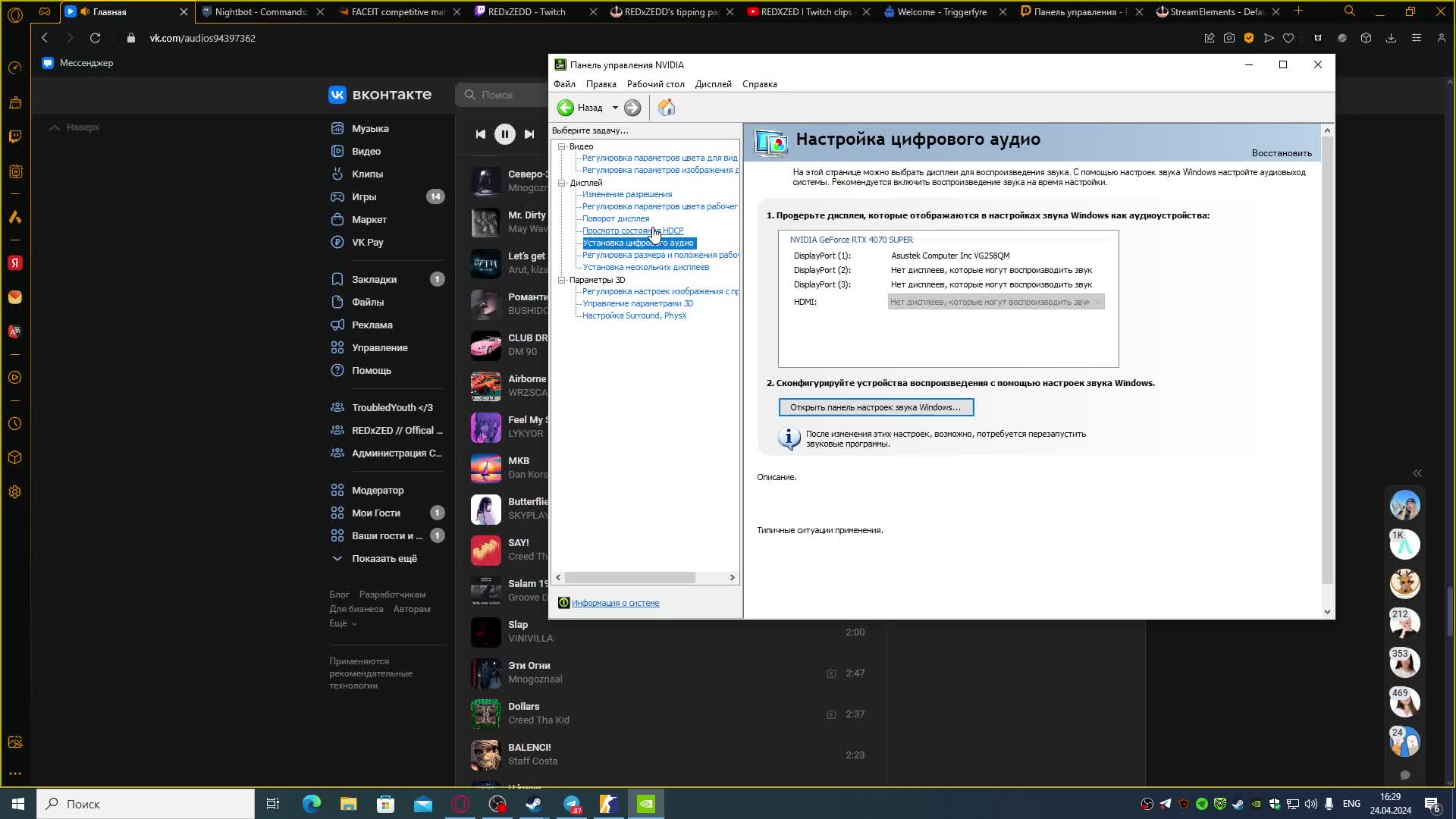The width and height of the screenshot is (1456, 819).
Task: Open the Дисплей menu
Action: pos(713,84)
